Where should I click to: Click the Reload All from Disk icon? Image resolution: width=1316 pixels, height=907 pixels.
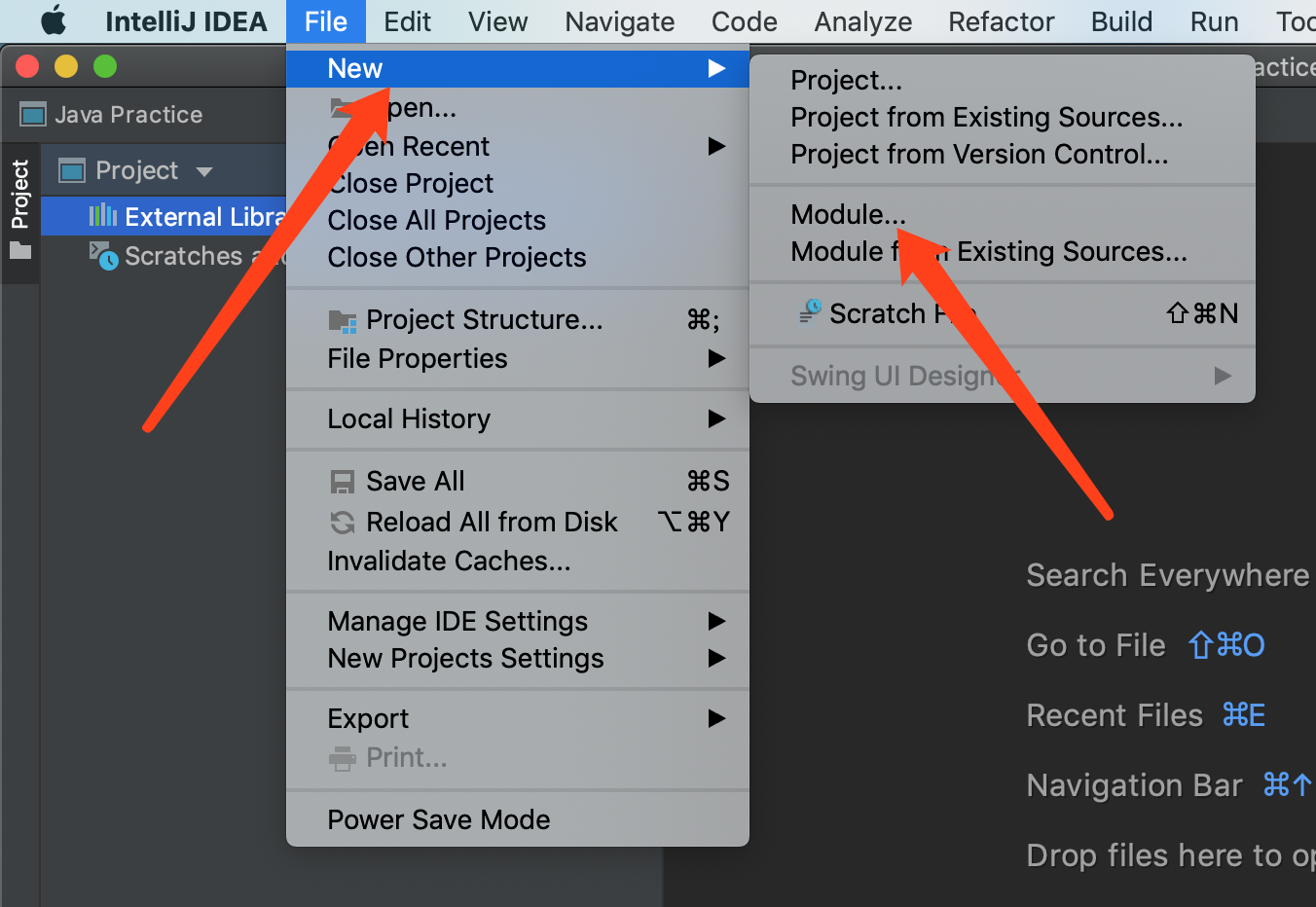pyautogui.click(x=342, y=523)
